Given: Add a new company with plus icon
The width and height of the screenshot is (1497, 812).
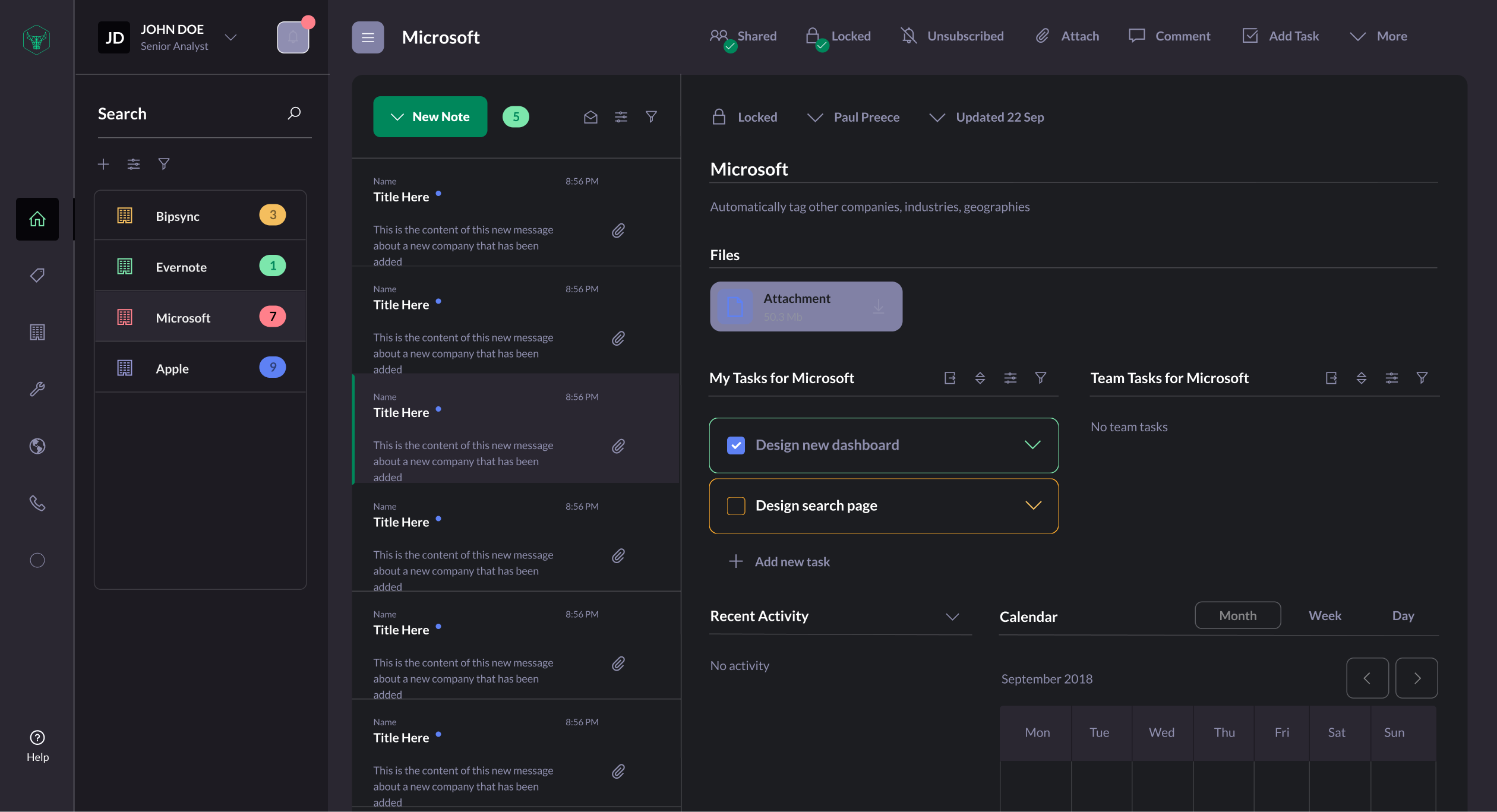Looking at the screenshot, I should click(x=103, y=164).
